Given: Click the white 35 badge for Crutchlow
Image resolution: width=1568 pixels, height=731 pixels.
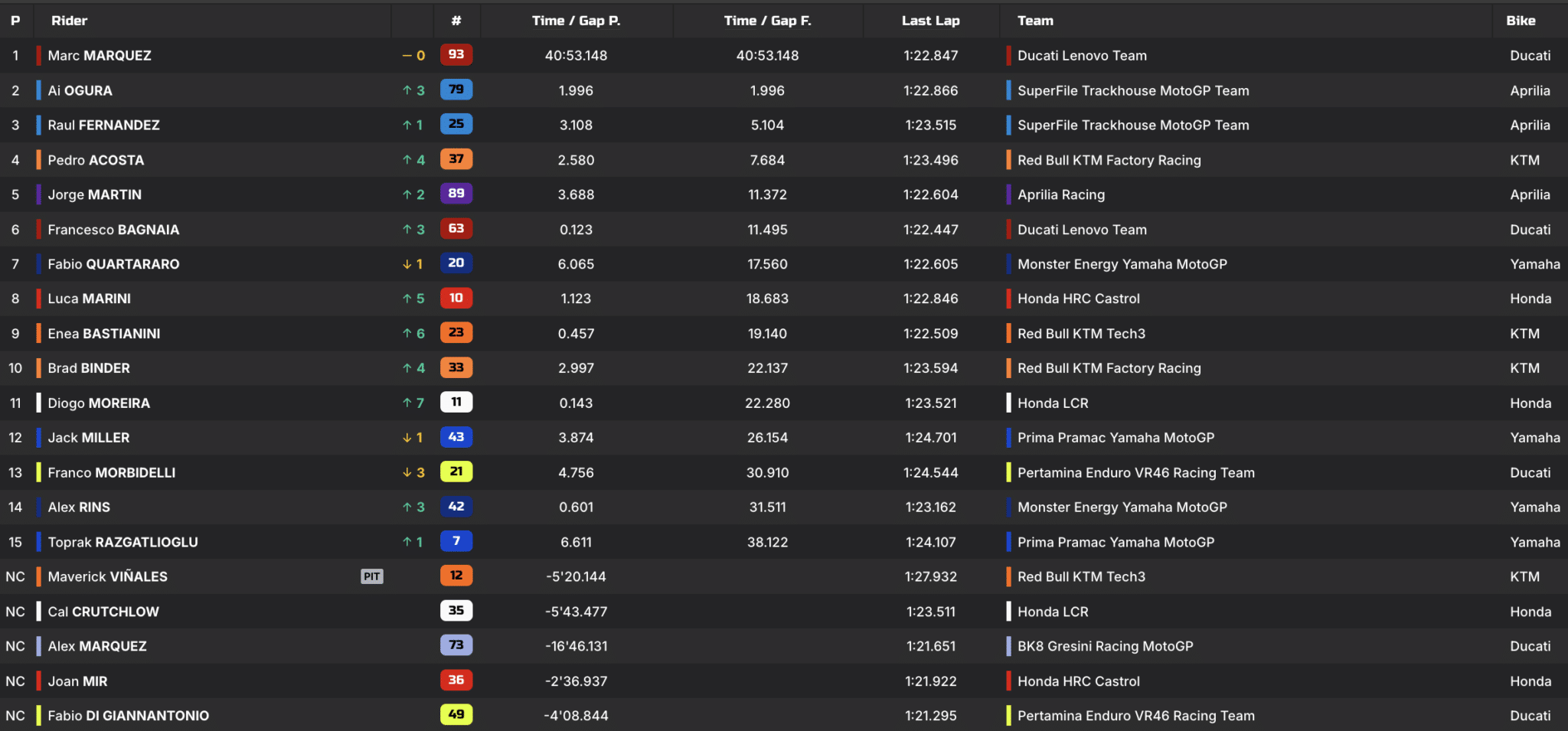Looking at the screenshot, I should [456, 611].
